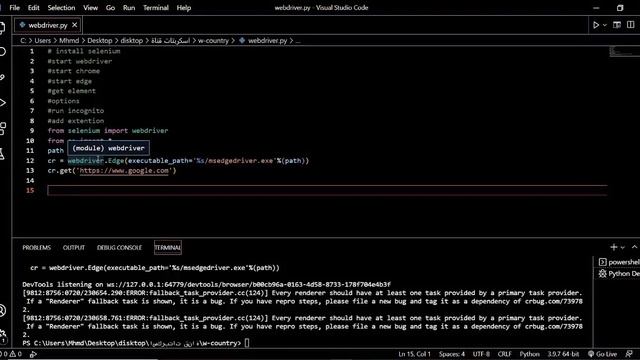Open the Explorer view in activity bar

click(x=2, y=28)
